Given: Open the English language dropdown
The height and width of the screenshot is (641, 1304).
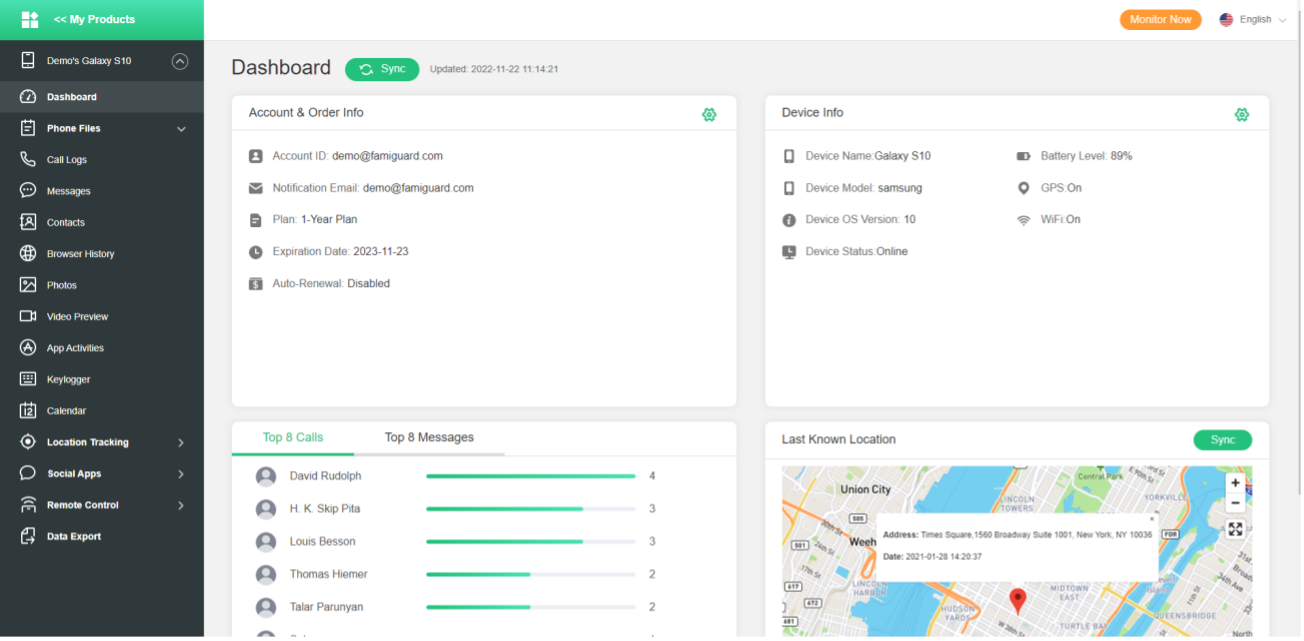Looking at the screenshot, I should (1254, 20).
